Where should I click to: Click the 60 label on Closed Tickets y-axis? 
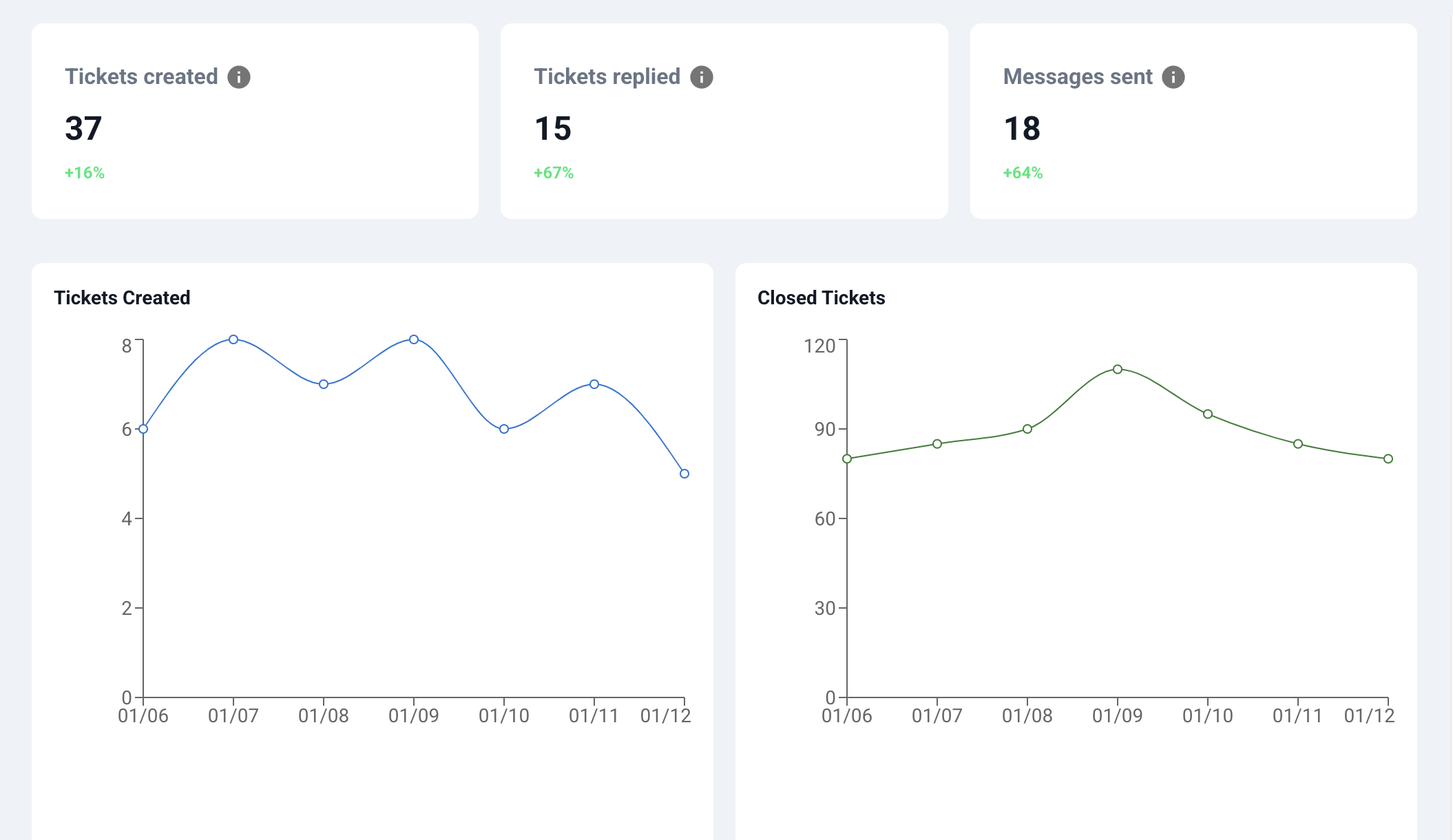point(825,519)
